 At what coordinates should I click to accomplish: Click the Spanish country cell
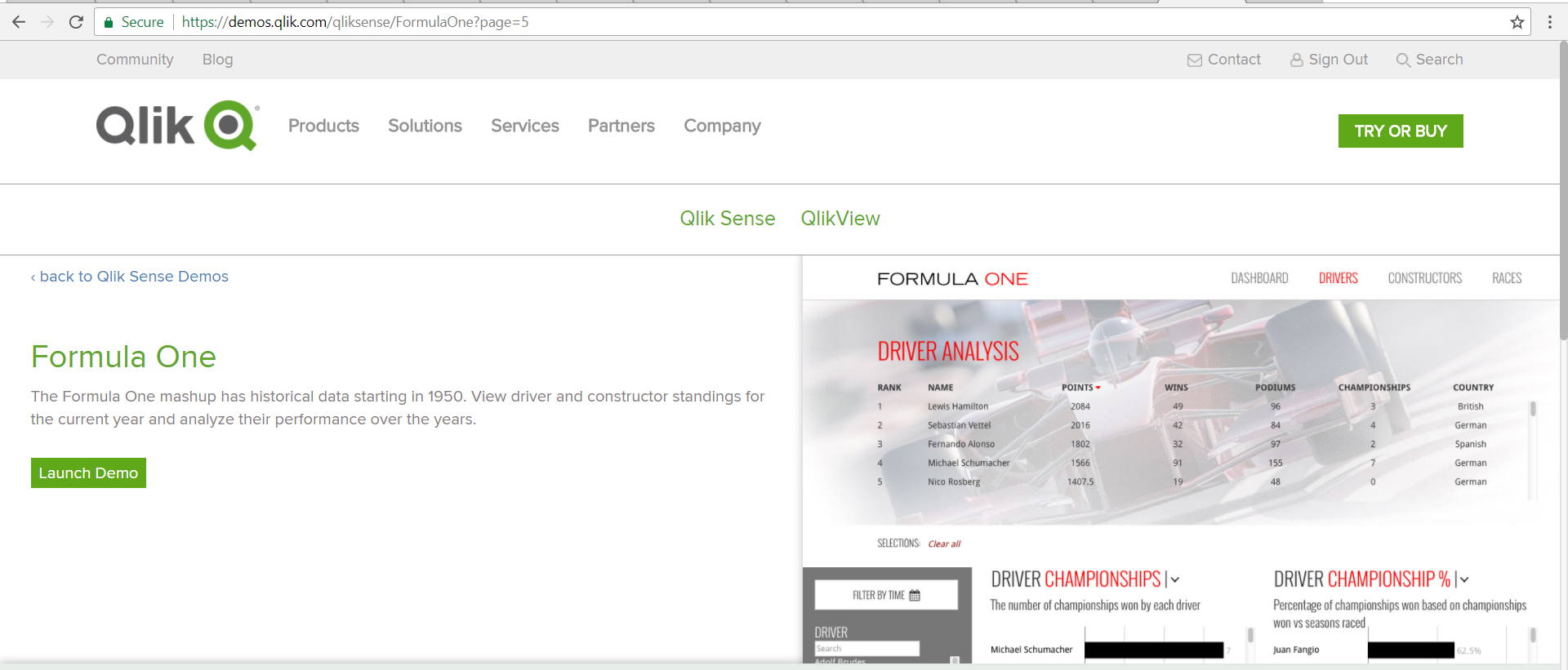click(x=1471, y=444)
